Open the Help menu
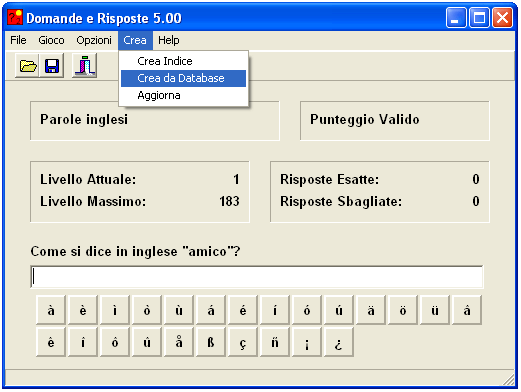The width and height of the screenshot is (521, 392). [169, 40]
